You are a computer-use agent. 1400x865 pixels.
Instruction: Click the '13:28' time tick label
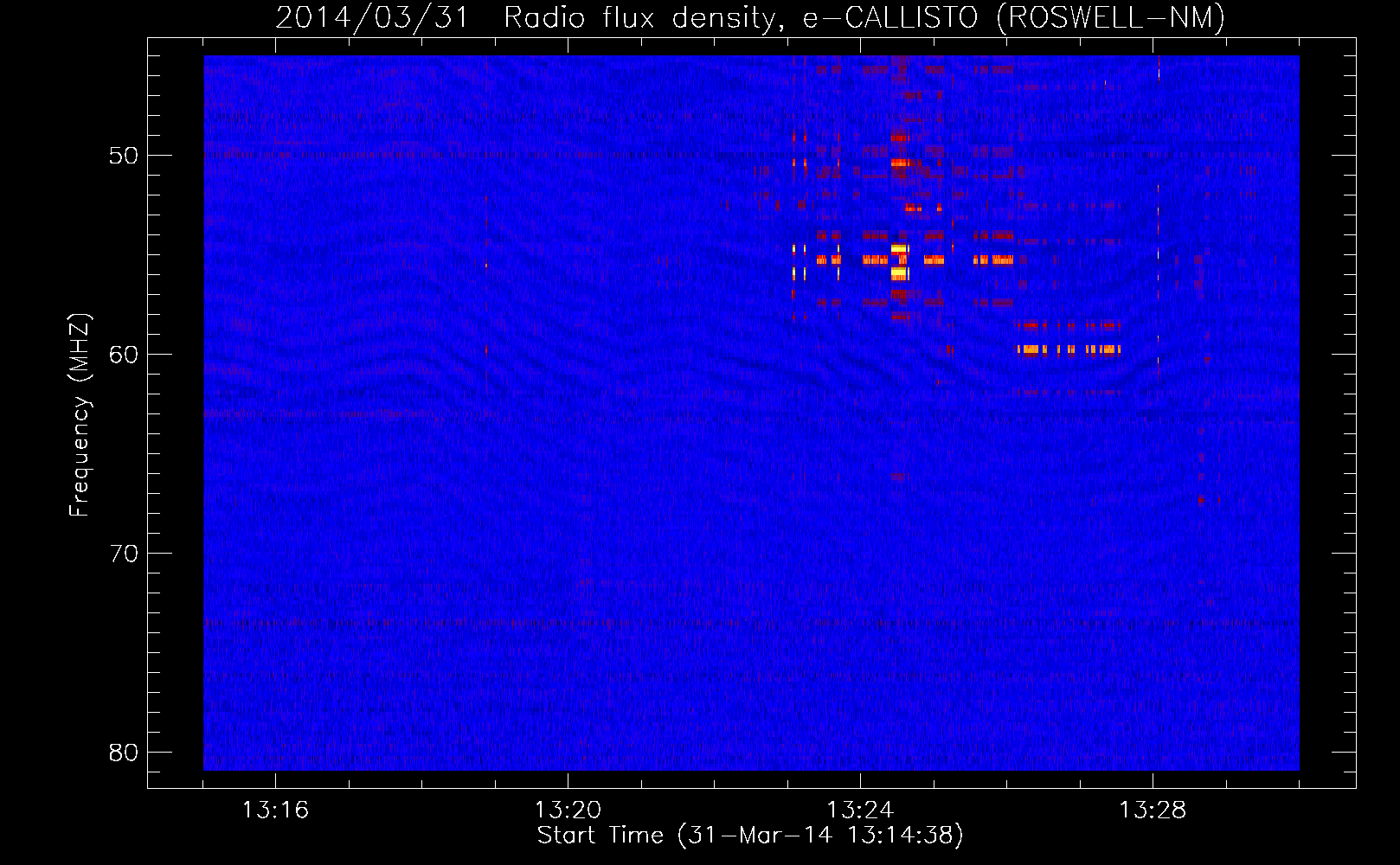(1153, 811)
